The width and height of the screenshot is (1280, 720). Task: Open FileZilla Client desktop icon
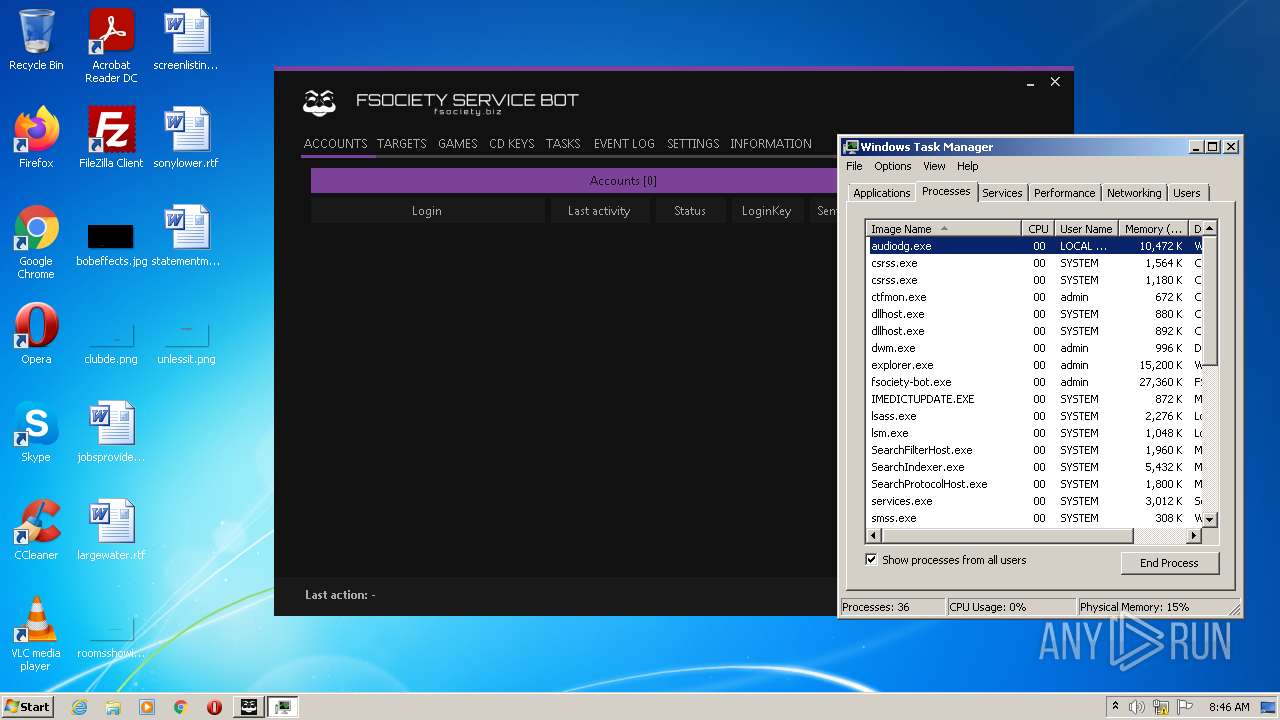pyautogui.click(x=111, y=138)
